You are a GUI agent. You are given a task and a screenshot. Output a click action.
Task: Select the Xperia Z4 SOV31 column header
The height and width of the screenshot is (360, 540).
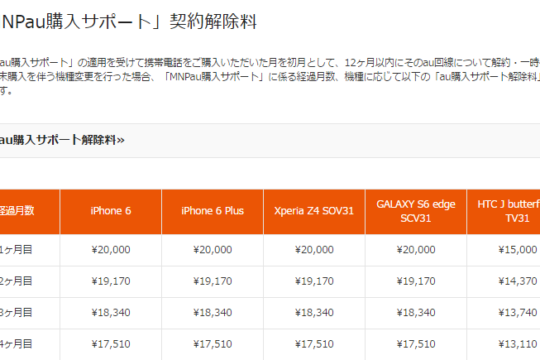[314, 211]
